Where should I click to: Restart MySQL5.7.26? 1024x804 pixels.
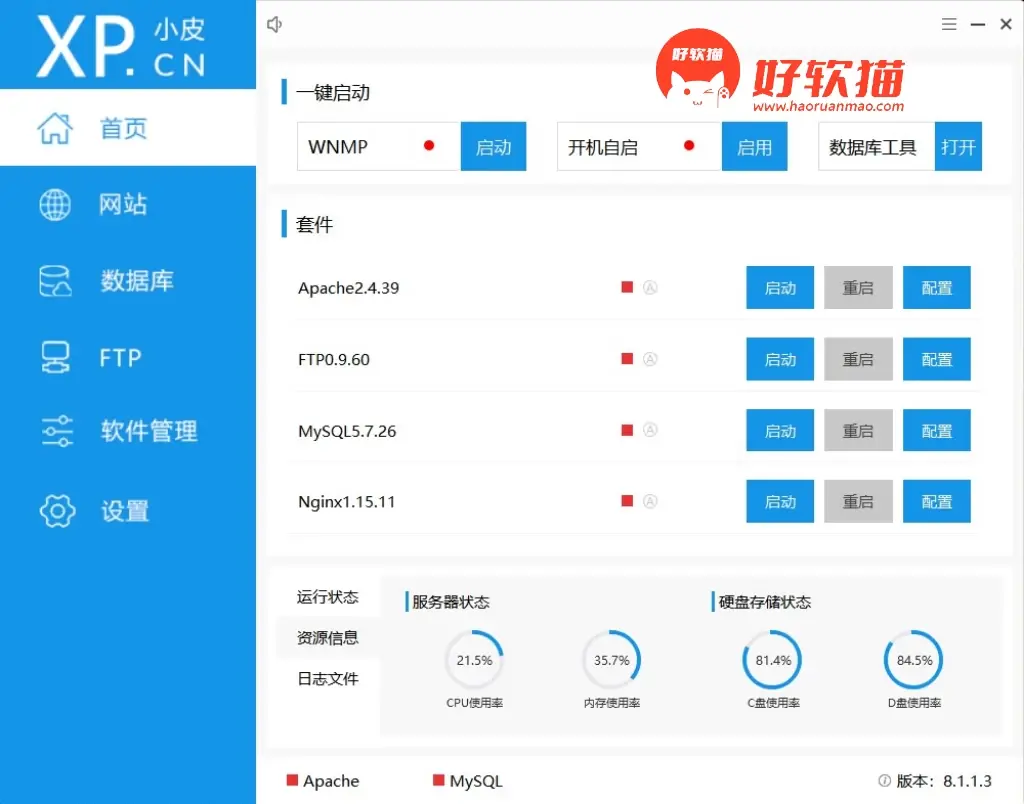click(x=858, y=430)
